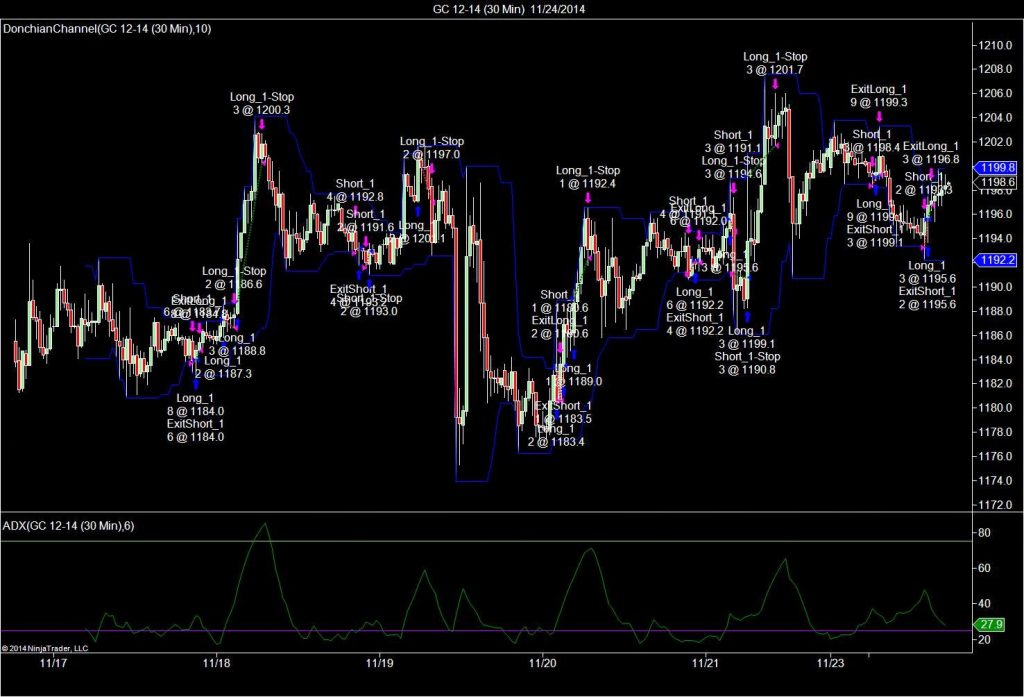Viewport: 1024px width, 697px height.
Task: Select the 1184.0 price axis label
Action: 995,359
